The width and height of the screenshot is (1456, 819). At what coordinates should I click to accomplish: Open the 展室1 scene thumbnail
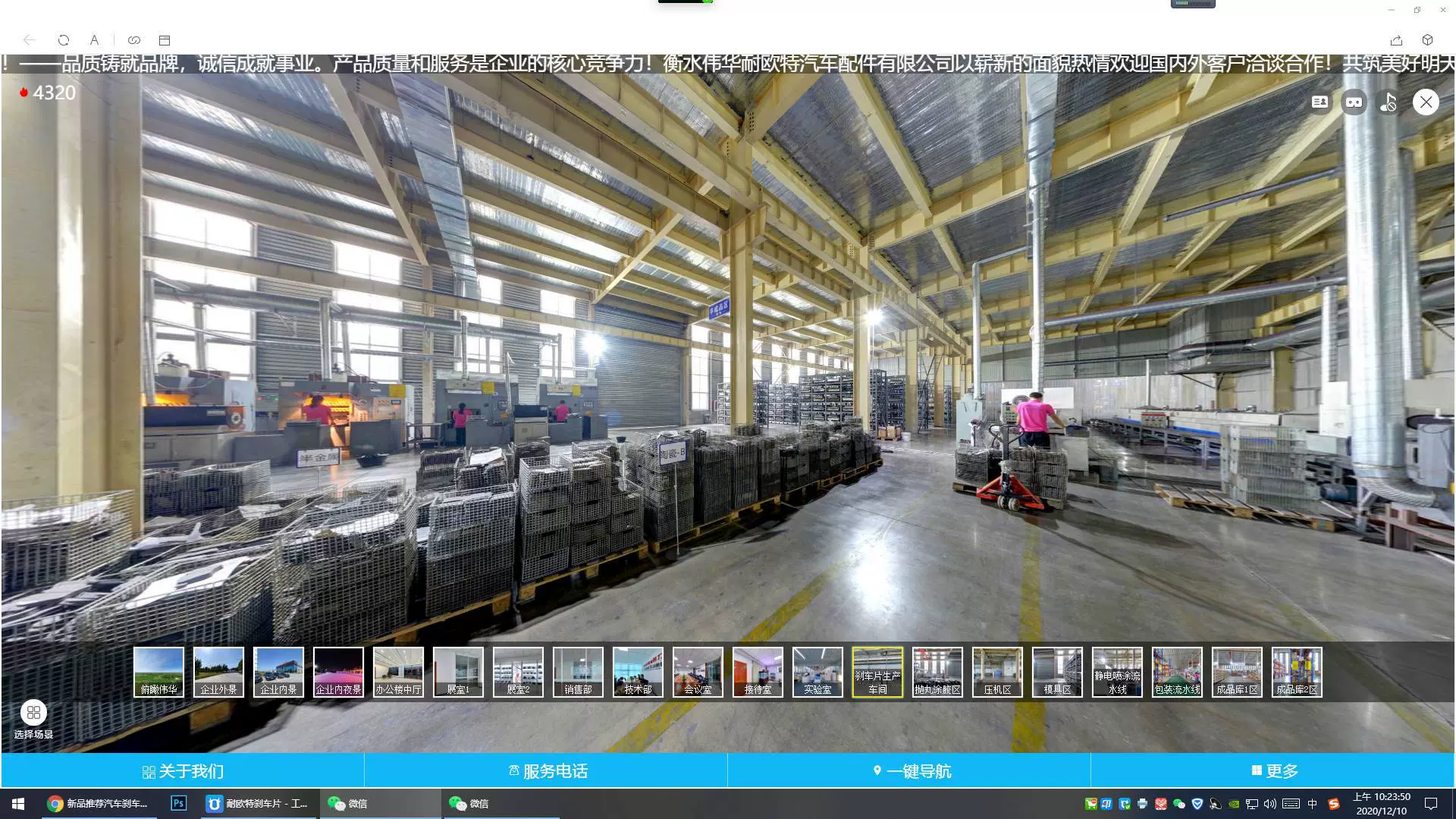tap(458, 672)
